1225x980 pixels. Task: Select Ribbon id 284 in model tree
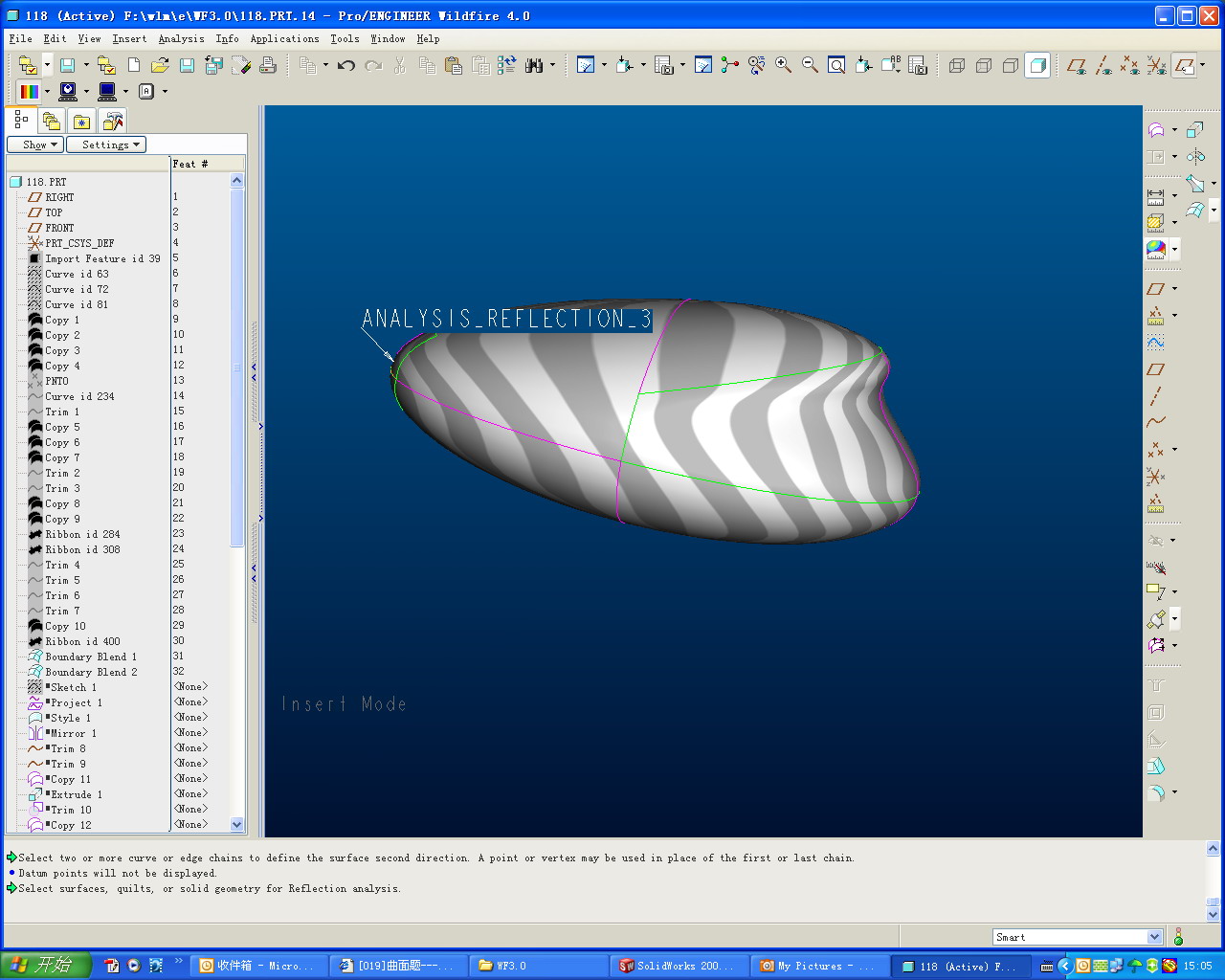click(x=82, y=534)
